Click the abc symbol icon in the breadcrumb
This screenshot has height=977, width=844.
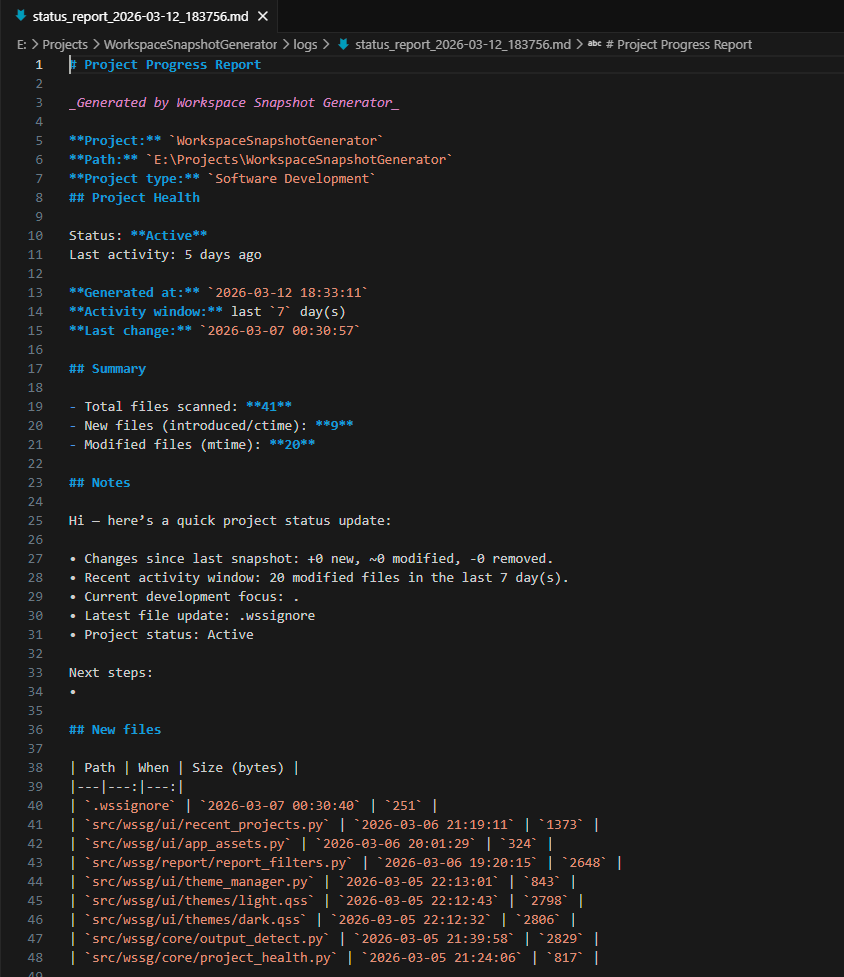(594, 44)
